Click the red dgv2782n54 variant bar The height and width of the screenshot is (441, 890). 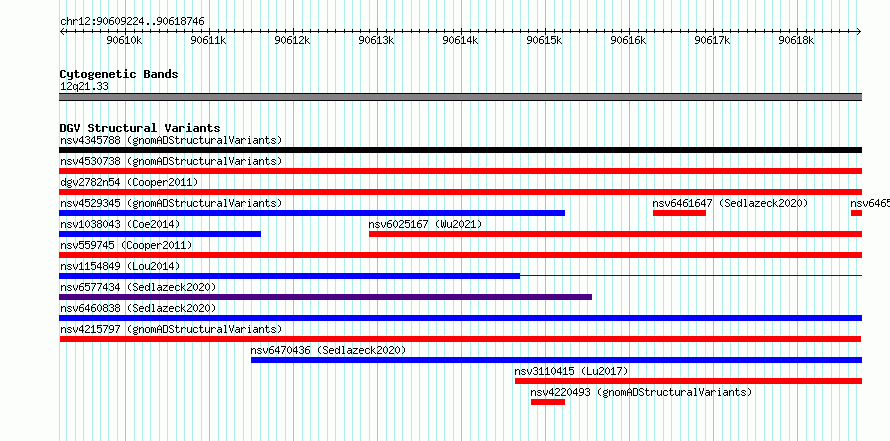[460, 192]
